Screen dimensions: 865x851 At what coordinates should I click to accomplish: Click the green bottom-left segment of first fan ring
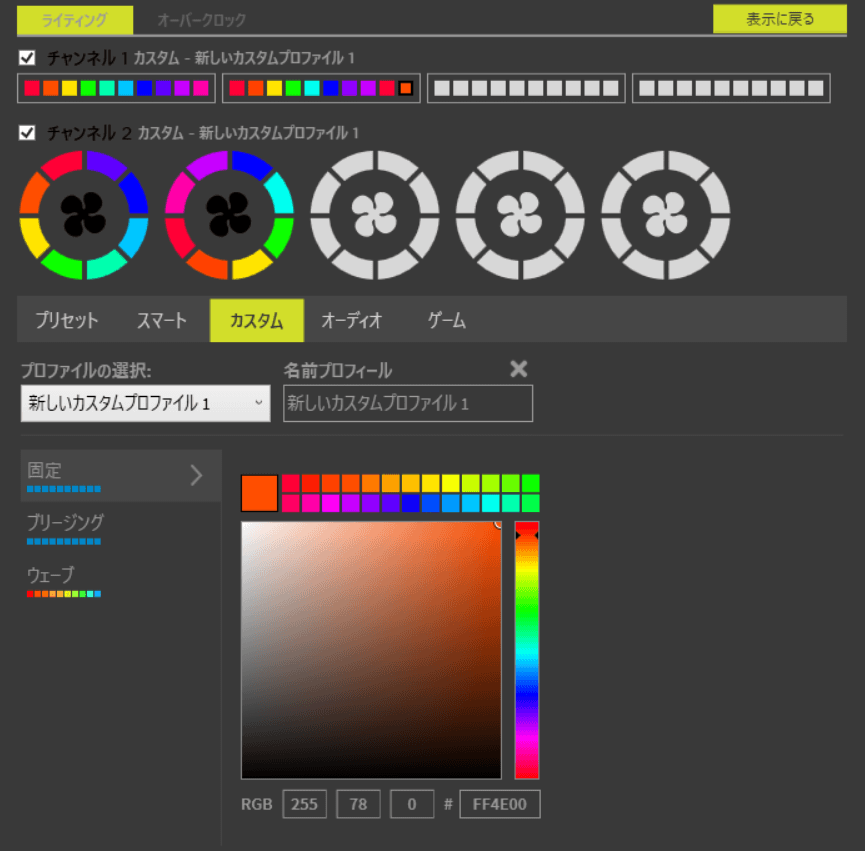pyautogui.click(x=63, y=265)
